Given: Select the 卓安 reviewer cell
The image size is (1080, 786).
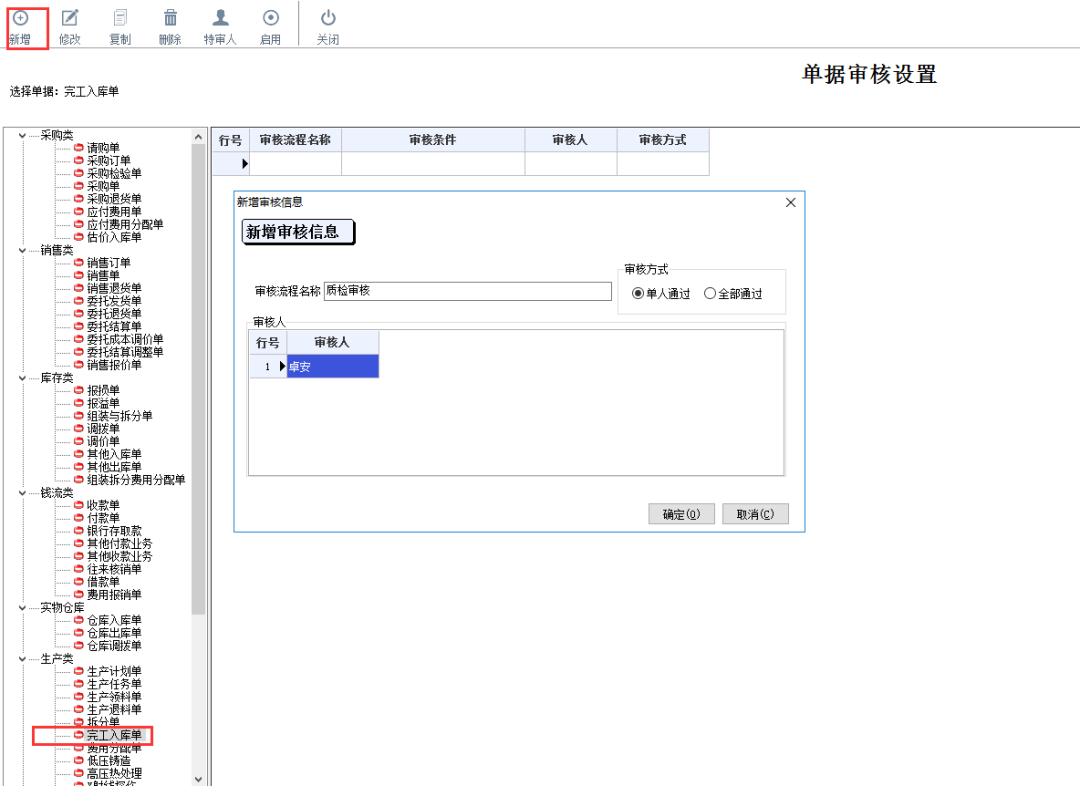Looking at the screenshot, I should (333, 366).
